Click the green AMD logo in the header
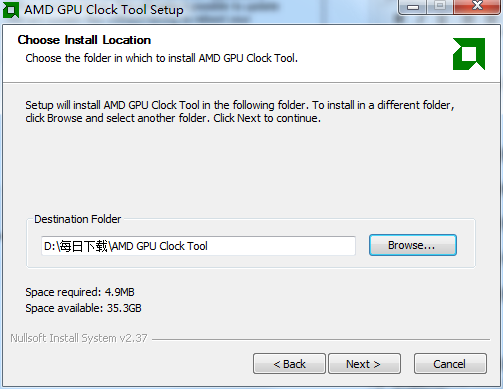This screenshot has width=503, height=389. click(x=469, y=54)
